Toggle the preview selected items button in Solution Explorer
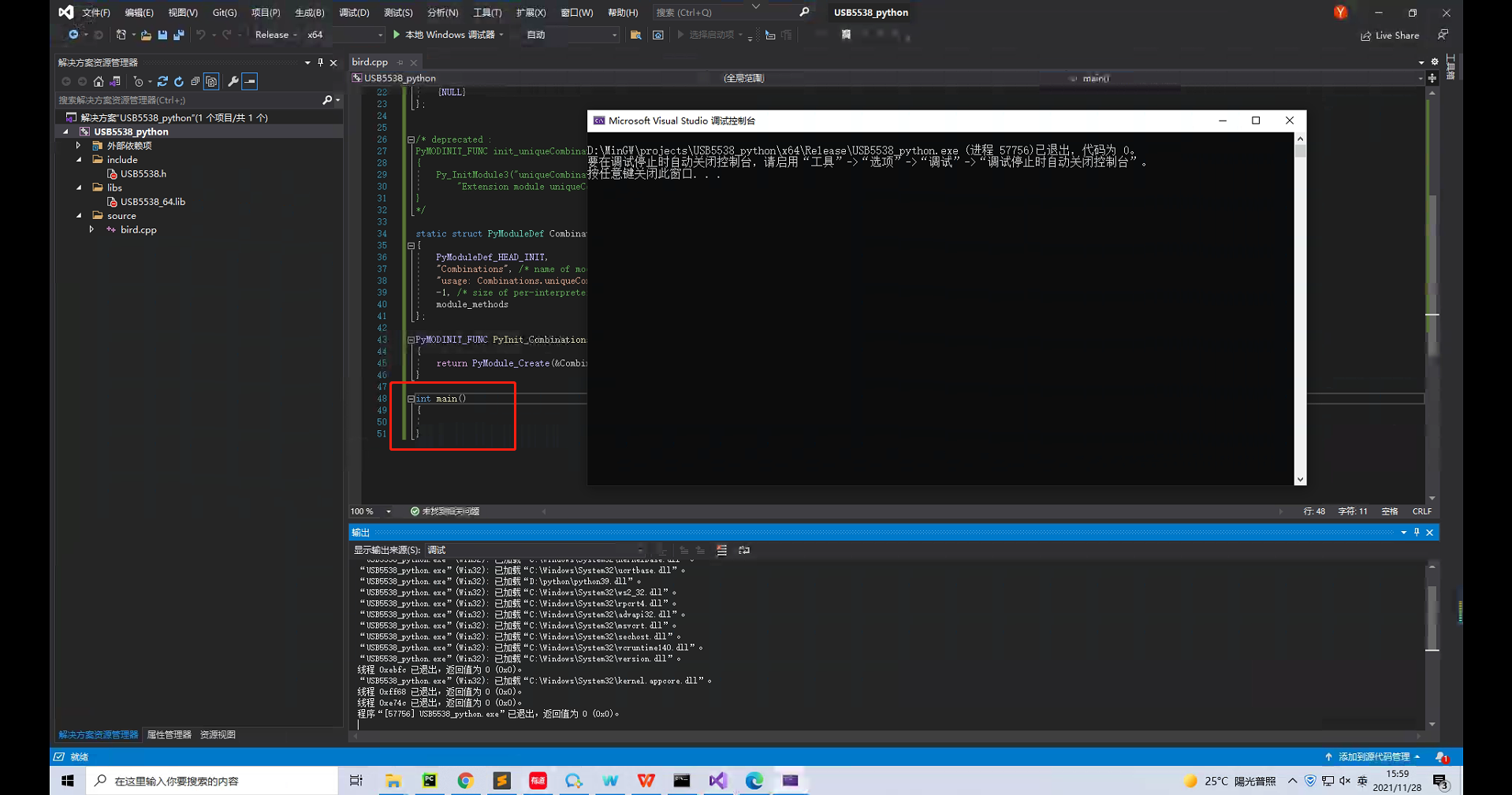 coord(250,81)
